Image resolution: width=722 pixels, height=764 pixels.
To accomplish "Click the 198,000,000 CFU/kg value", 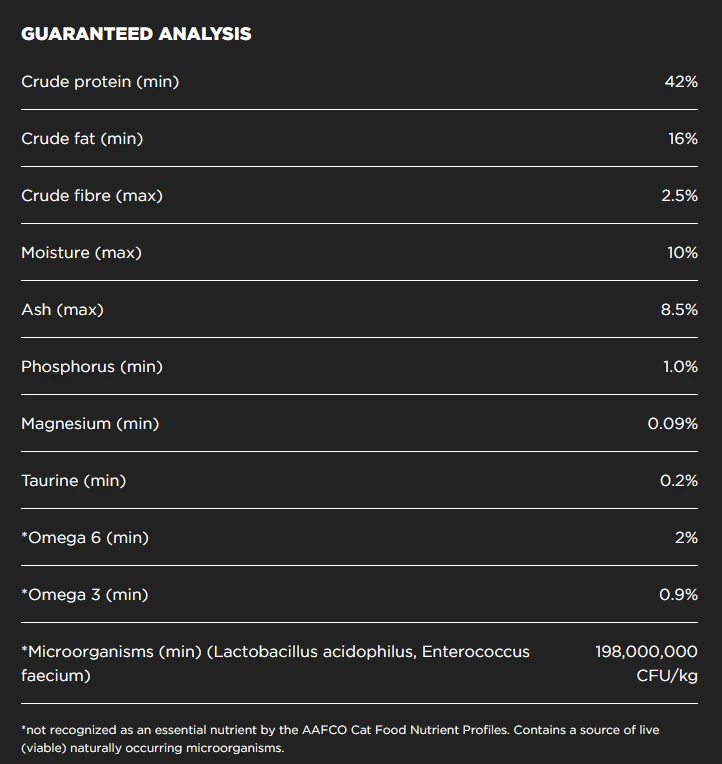I will [646, 663].
